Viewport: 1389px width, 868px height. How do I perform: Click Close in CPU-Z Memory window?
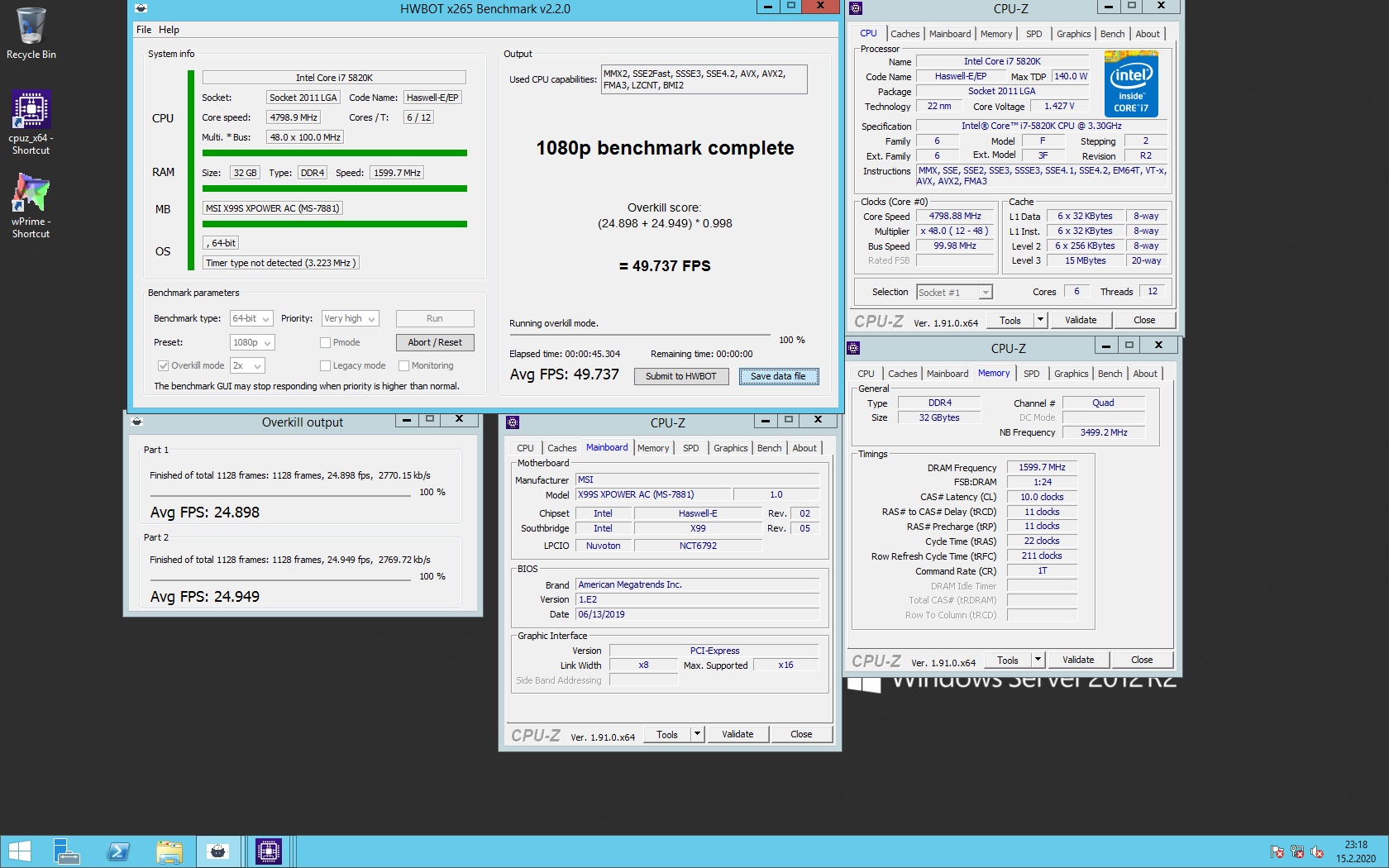1142,660
